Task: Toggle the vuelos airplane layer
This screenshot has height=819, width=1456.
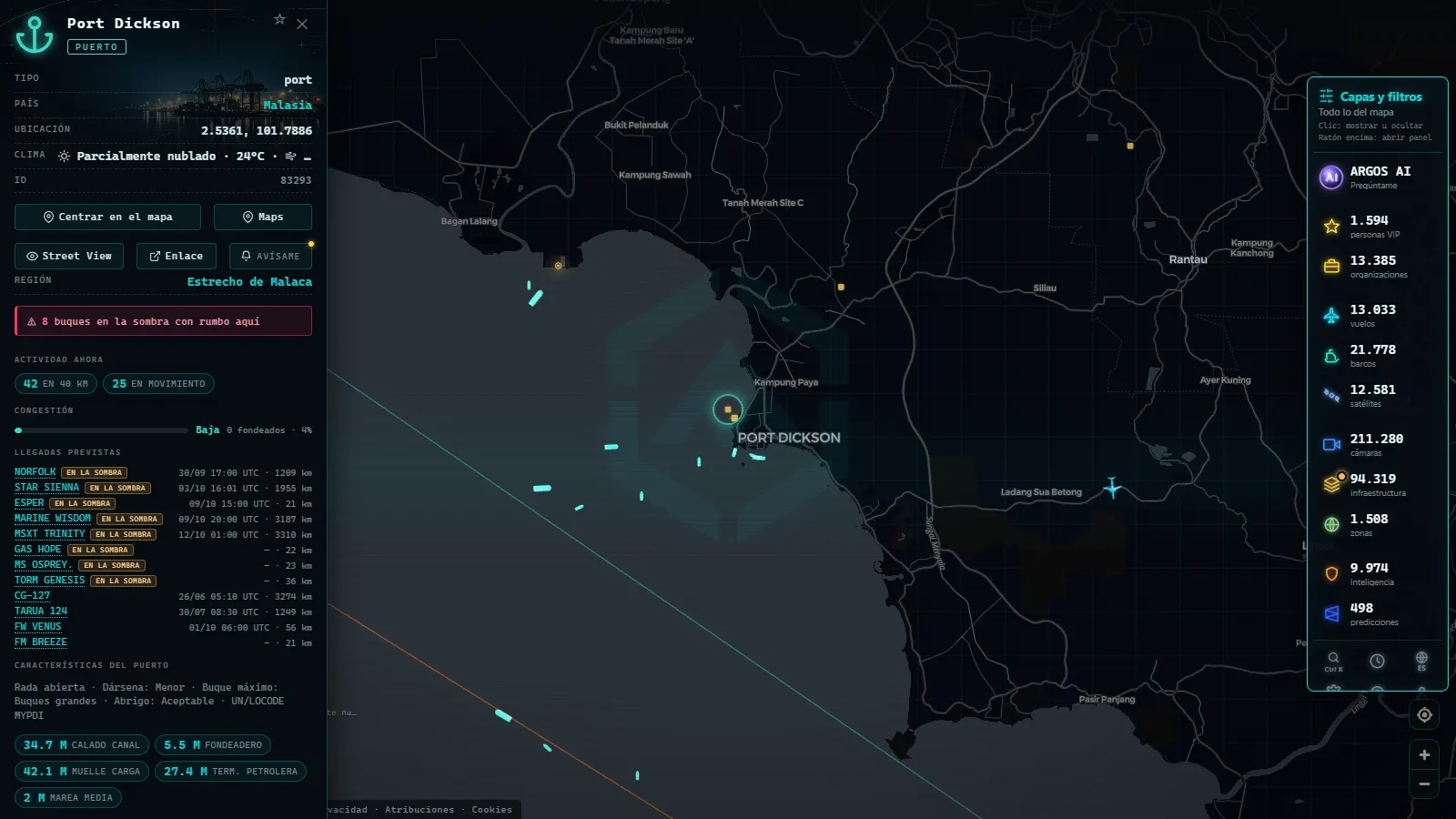Action: [x=1331, y=316]
